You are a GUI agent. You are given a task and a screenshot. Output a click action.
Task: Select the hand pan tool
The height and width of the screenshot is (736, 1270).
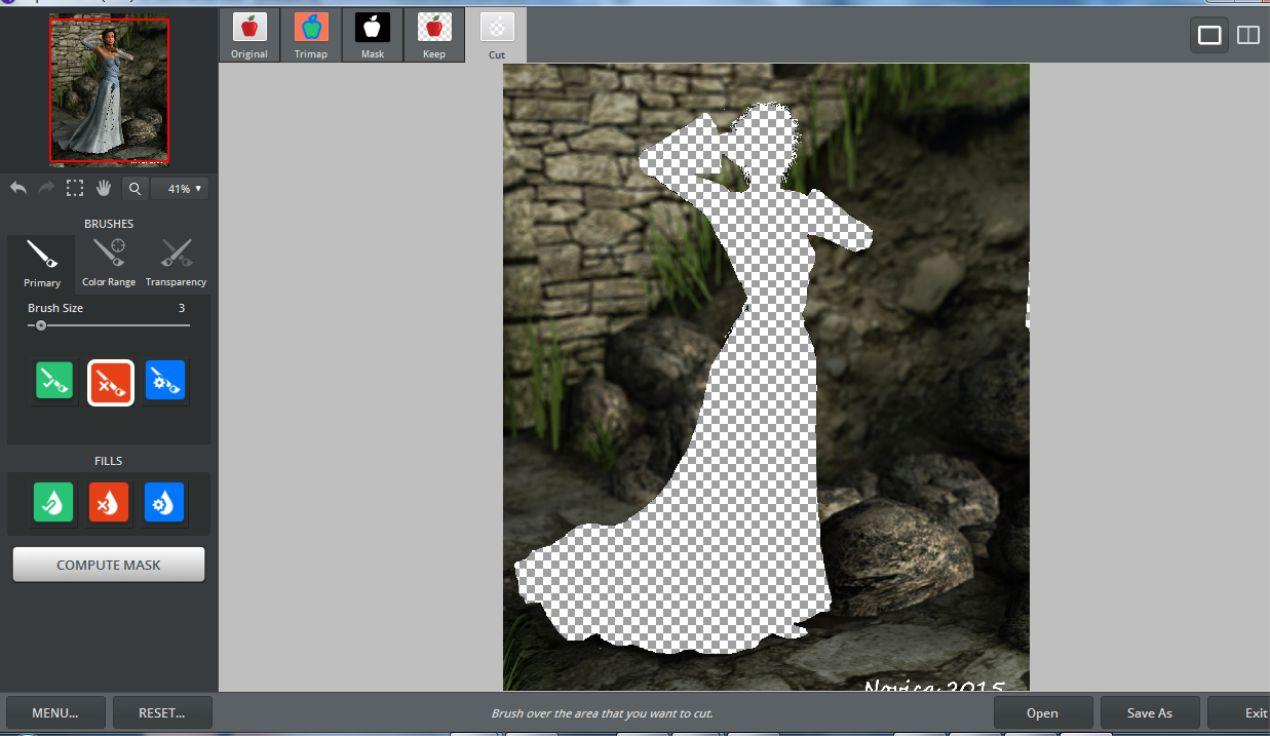[104, 188]
